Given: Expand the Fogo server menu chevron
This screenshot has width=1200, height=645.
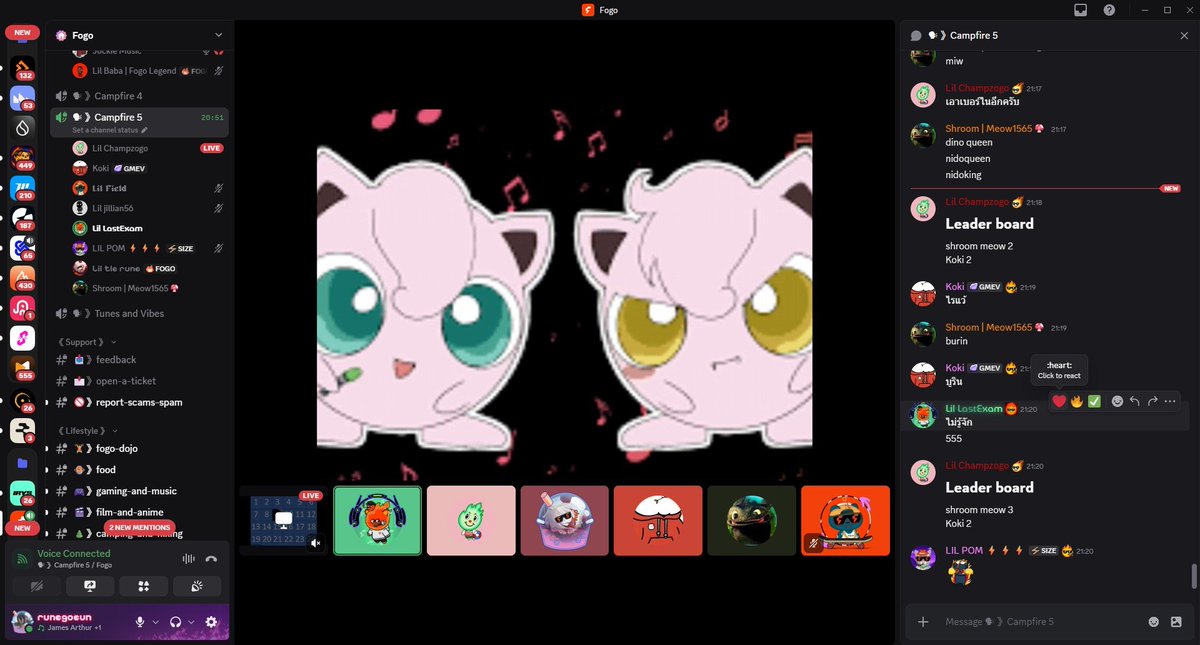Looking at the screenshot, I should tap(219, 35).
